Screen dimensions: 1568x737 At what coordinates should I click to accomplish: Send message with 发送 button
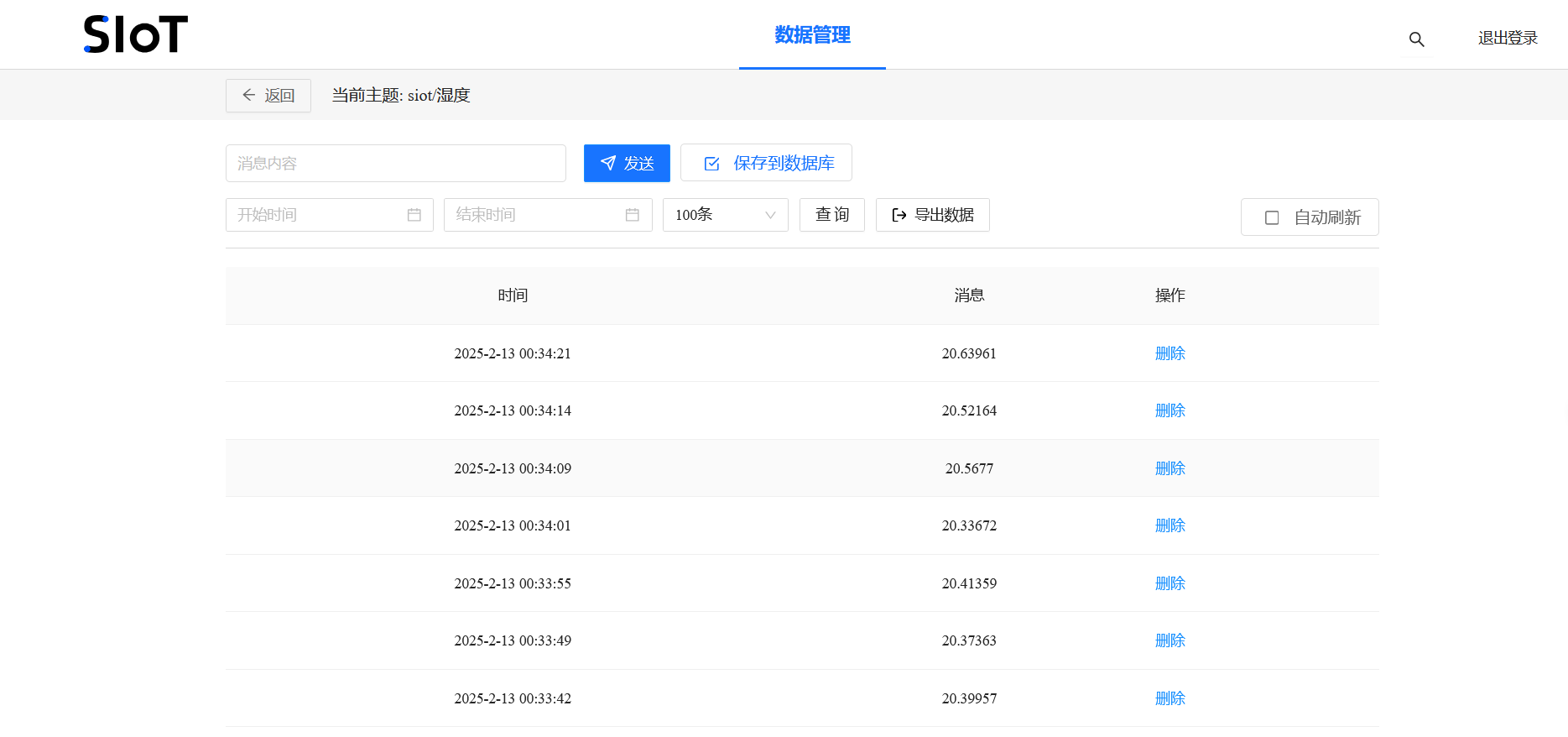(627, 163)
